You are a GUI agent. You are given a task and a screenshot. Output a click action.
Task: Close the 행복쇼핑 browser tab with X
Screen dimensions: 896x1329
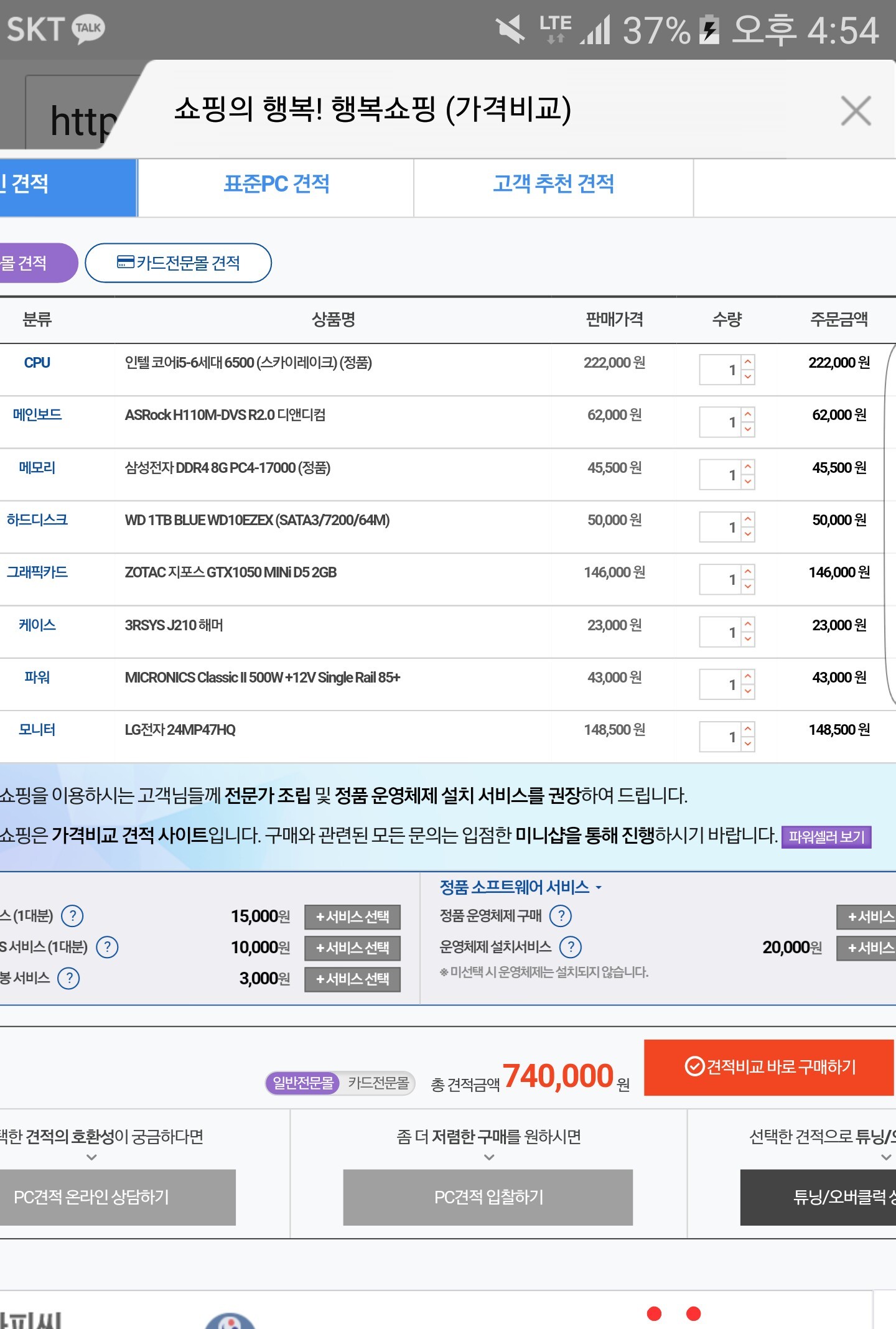click(856, 111)
